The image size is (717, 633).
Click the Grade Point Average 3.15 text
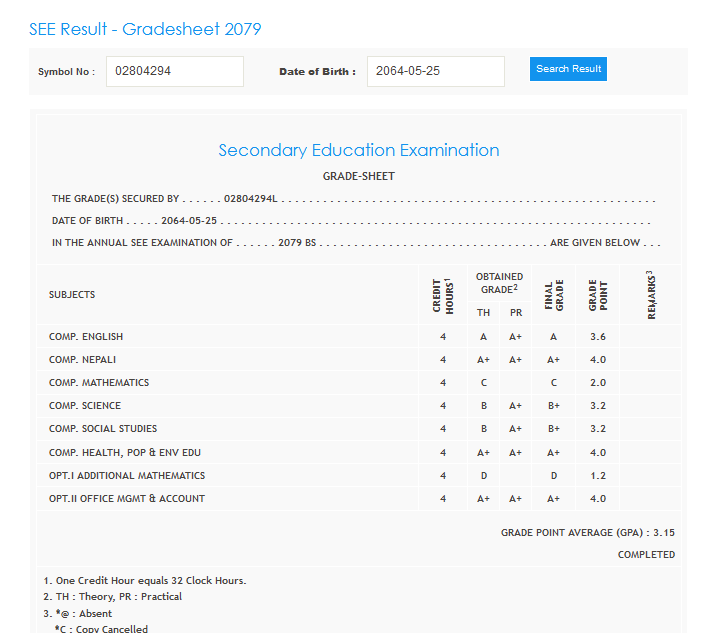click(x=587, y=533)
